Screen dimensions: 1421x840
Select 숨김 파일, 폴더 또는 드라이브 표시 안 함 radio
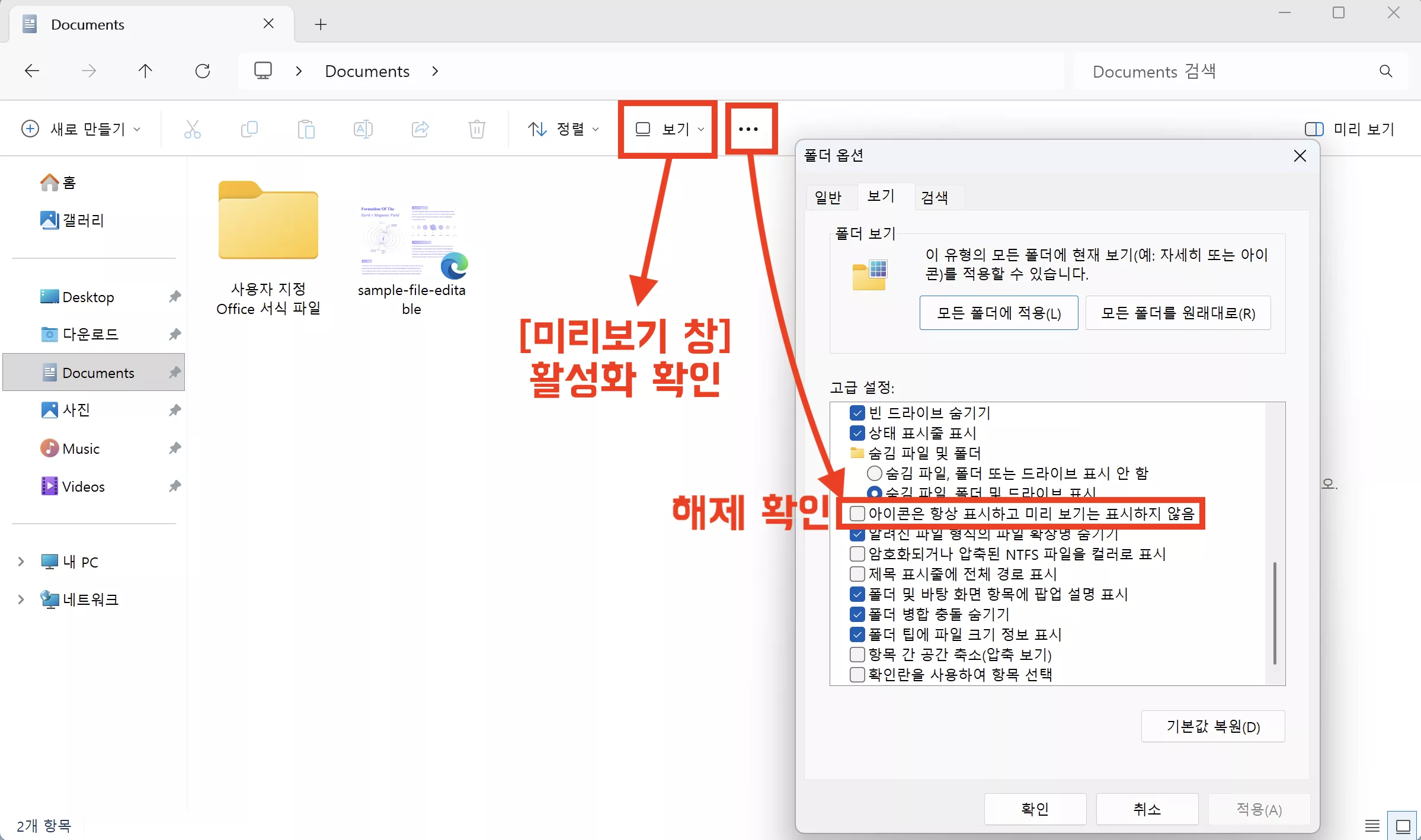click(x=873, y=473)
